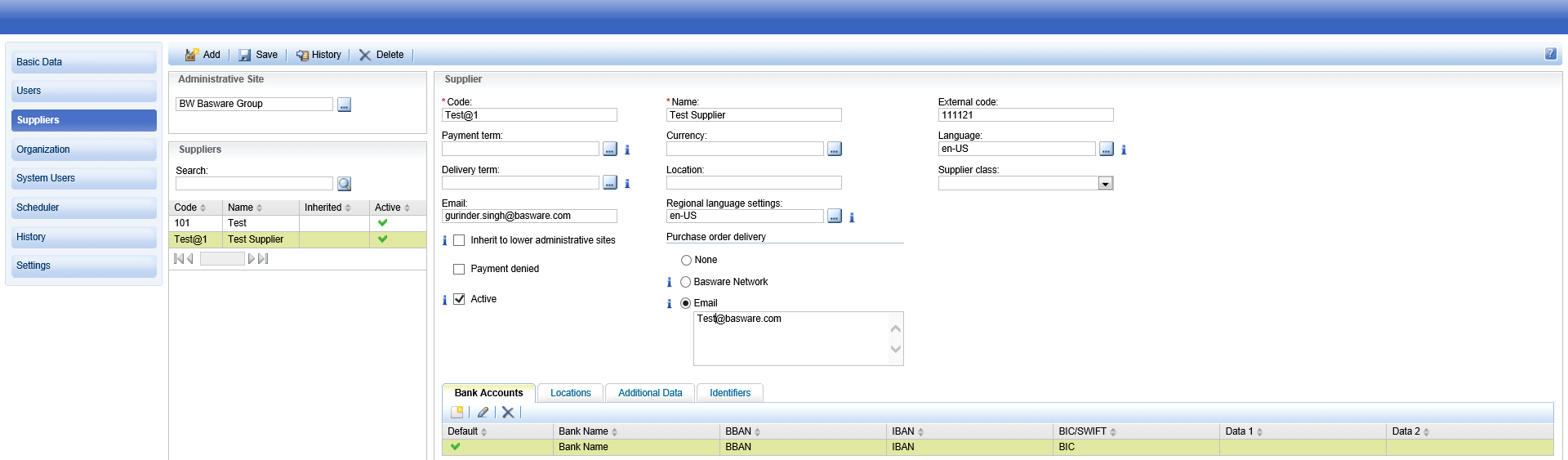Open Settings in sidebar
1568x460 pixels.
click(x=84, y=266)
